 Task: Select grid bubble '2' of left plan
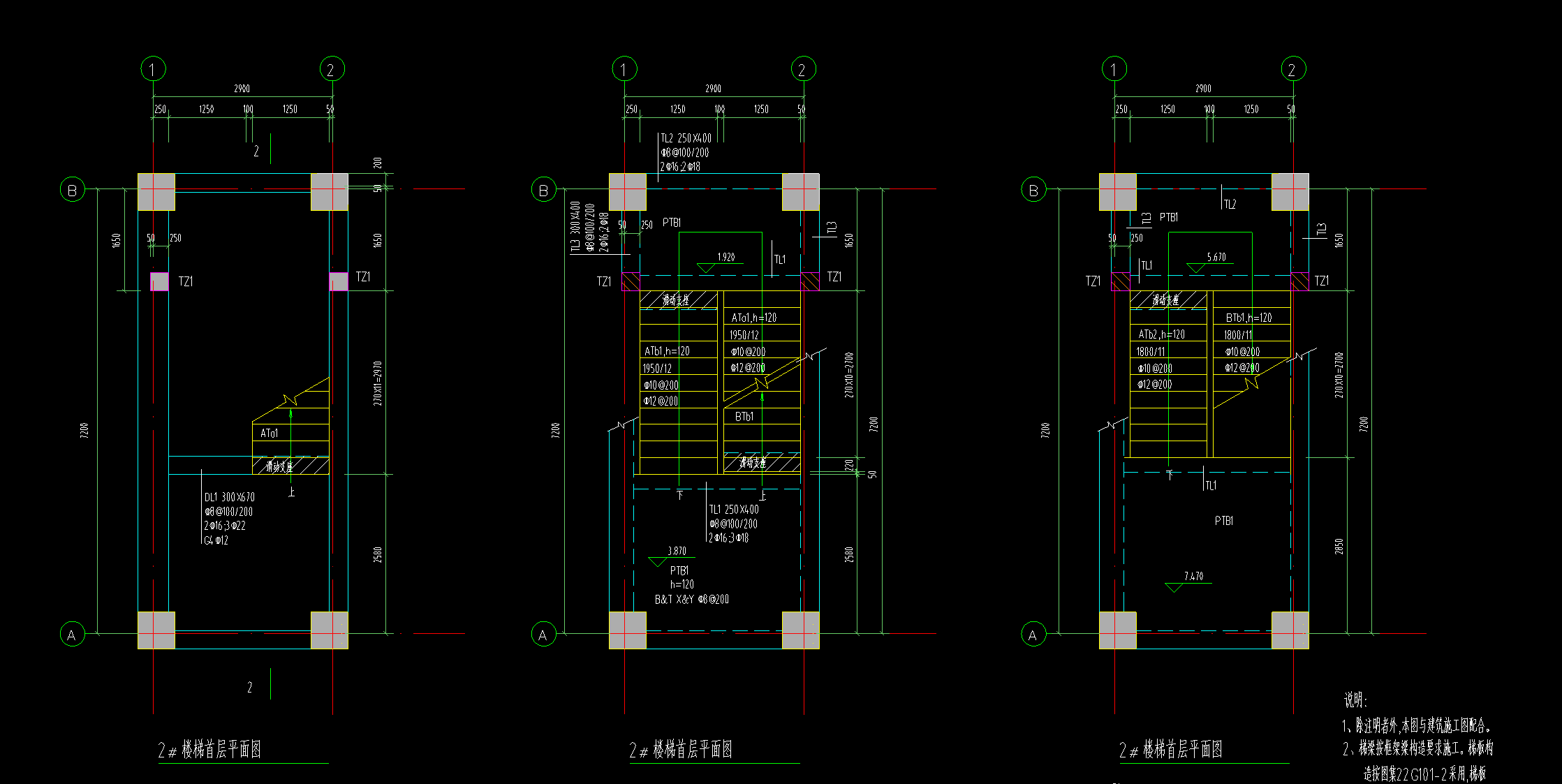coord(332,69)
